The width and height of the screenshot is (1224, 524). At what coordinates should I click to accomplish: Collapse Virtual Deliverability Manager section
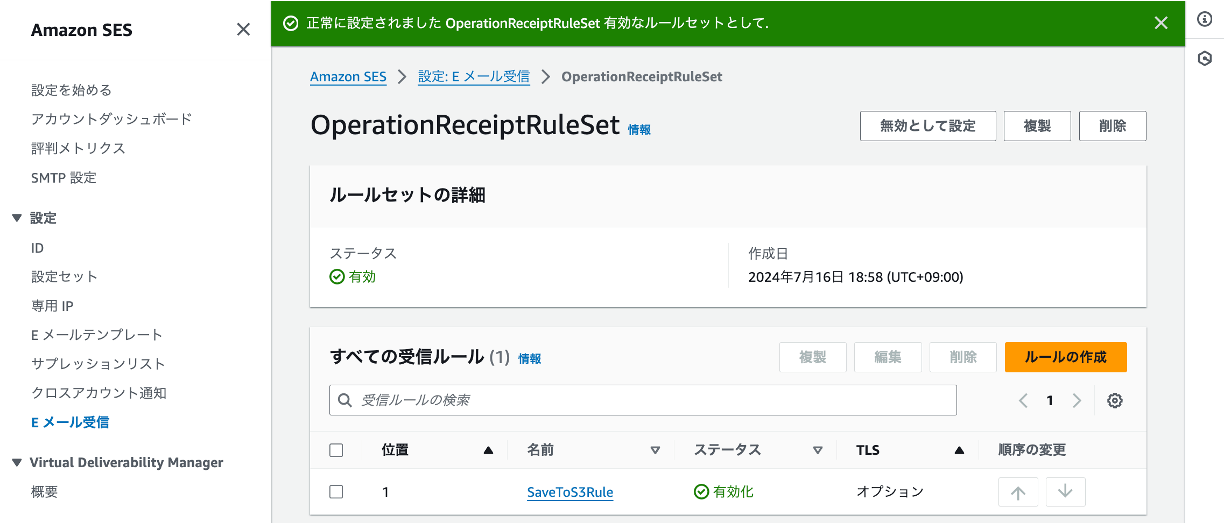[x=16, y=463]
